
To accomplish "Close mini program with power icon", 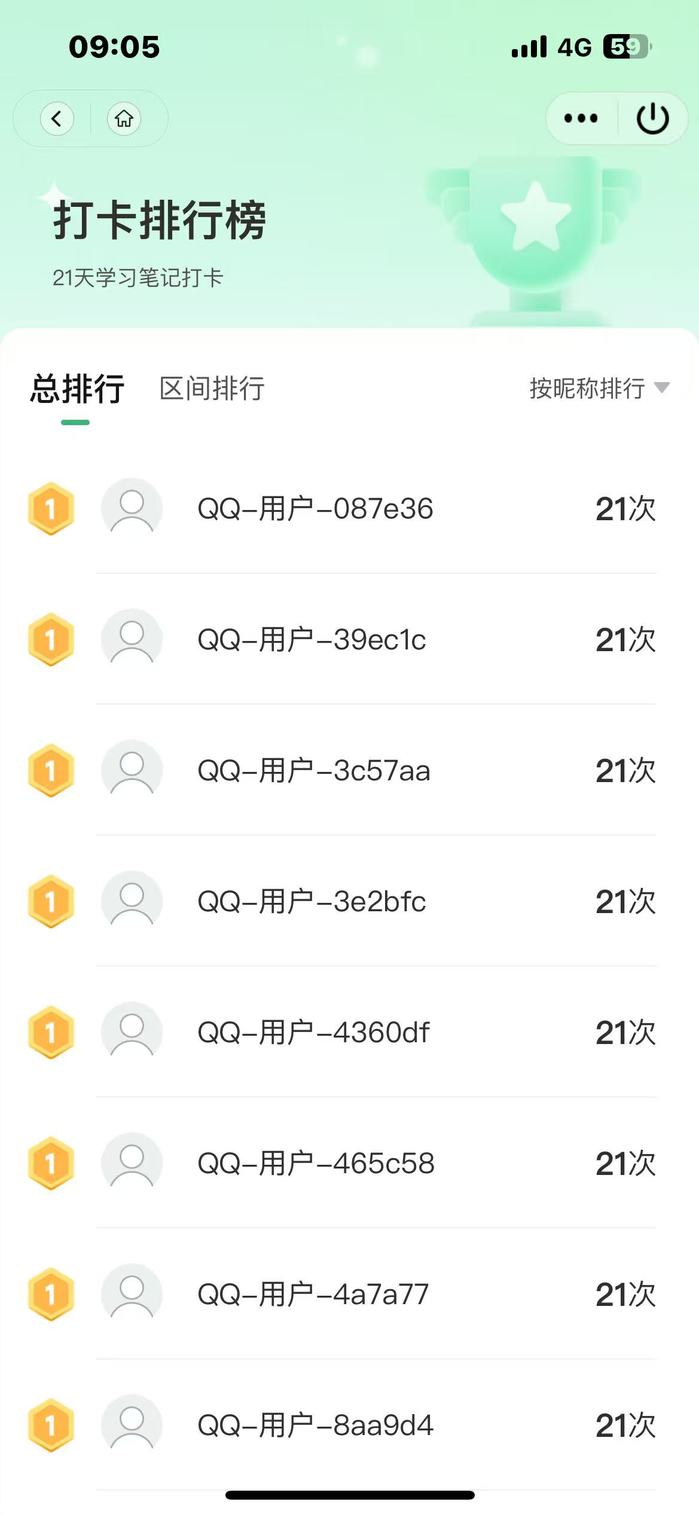I will click(x=653, y=119).
